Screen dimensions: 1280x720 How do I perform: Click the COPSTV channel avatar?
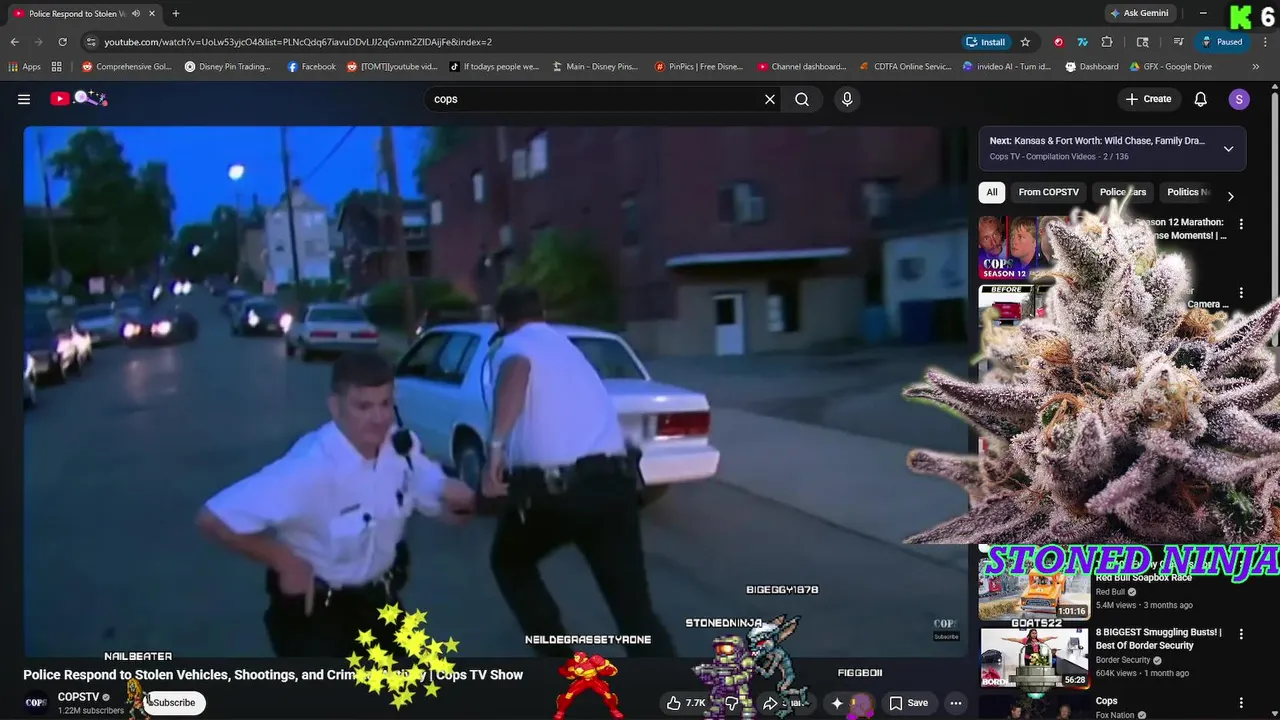point(36,703)
